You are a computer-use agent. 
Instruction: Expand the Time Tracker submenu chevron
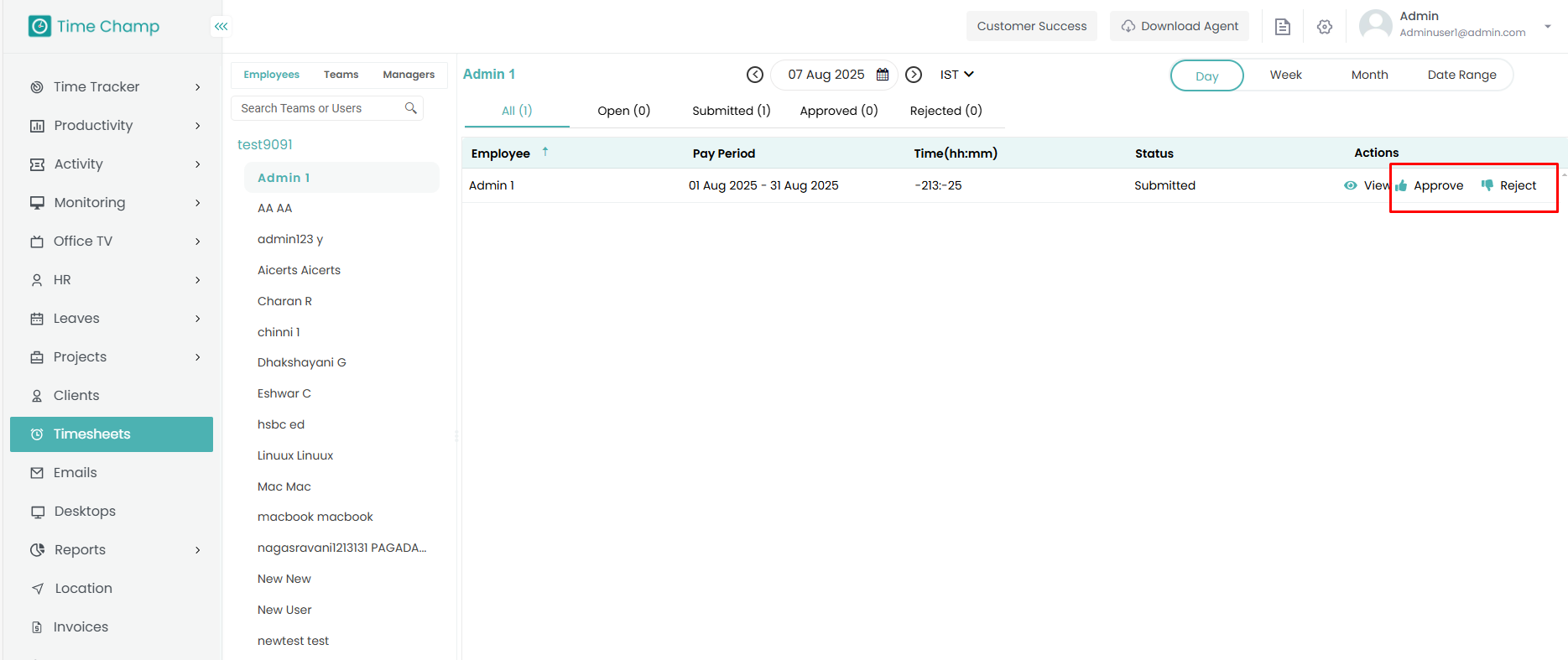(198, 87)
